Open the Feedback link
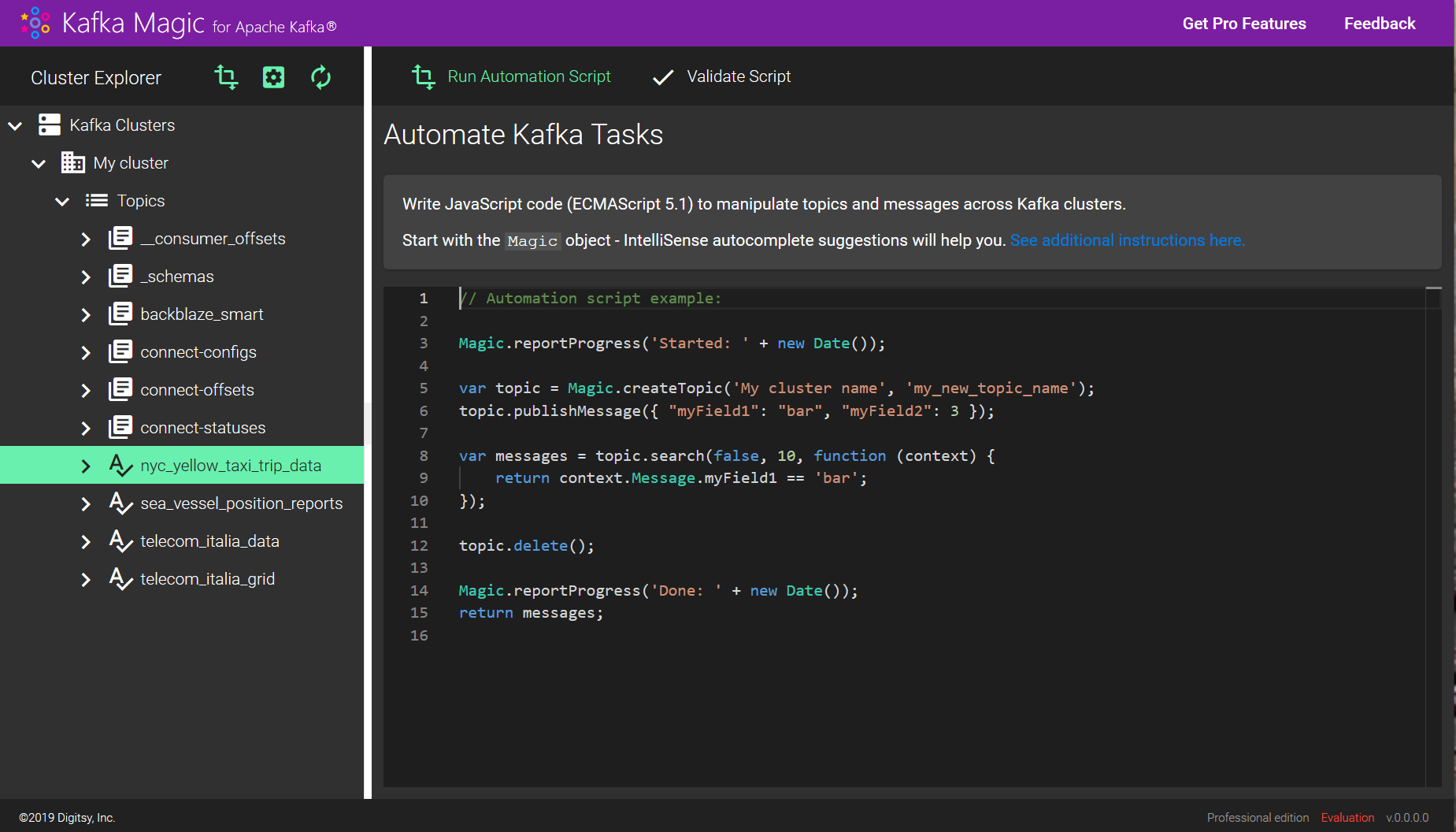 [x=1380, y=24]
